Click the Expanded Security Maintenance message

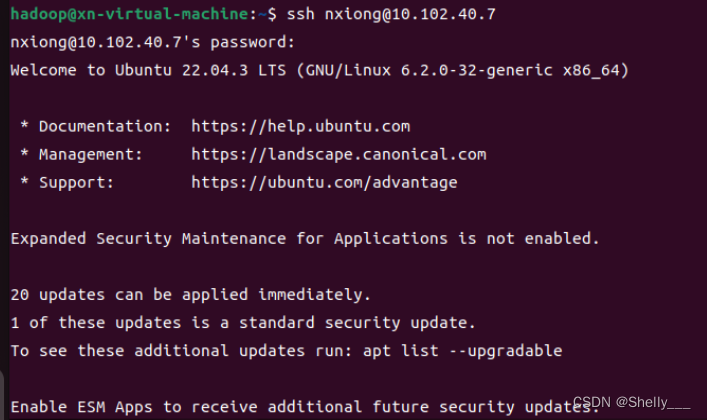click(x=305, y=239)
